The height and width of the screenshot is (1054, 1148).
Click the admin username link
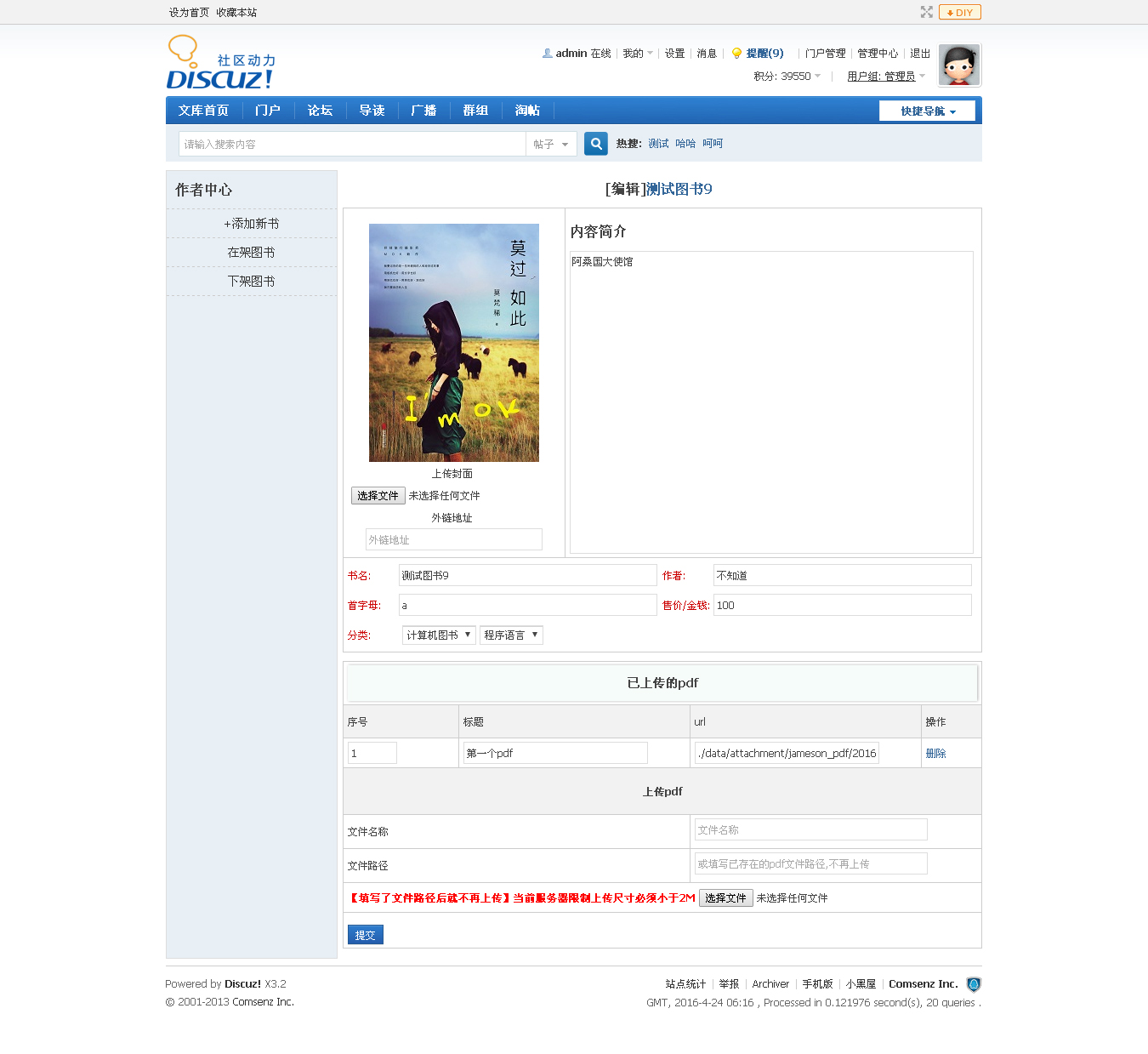click(x=571, y=53)
